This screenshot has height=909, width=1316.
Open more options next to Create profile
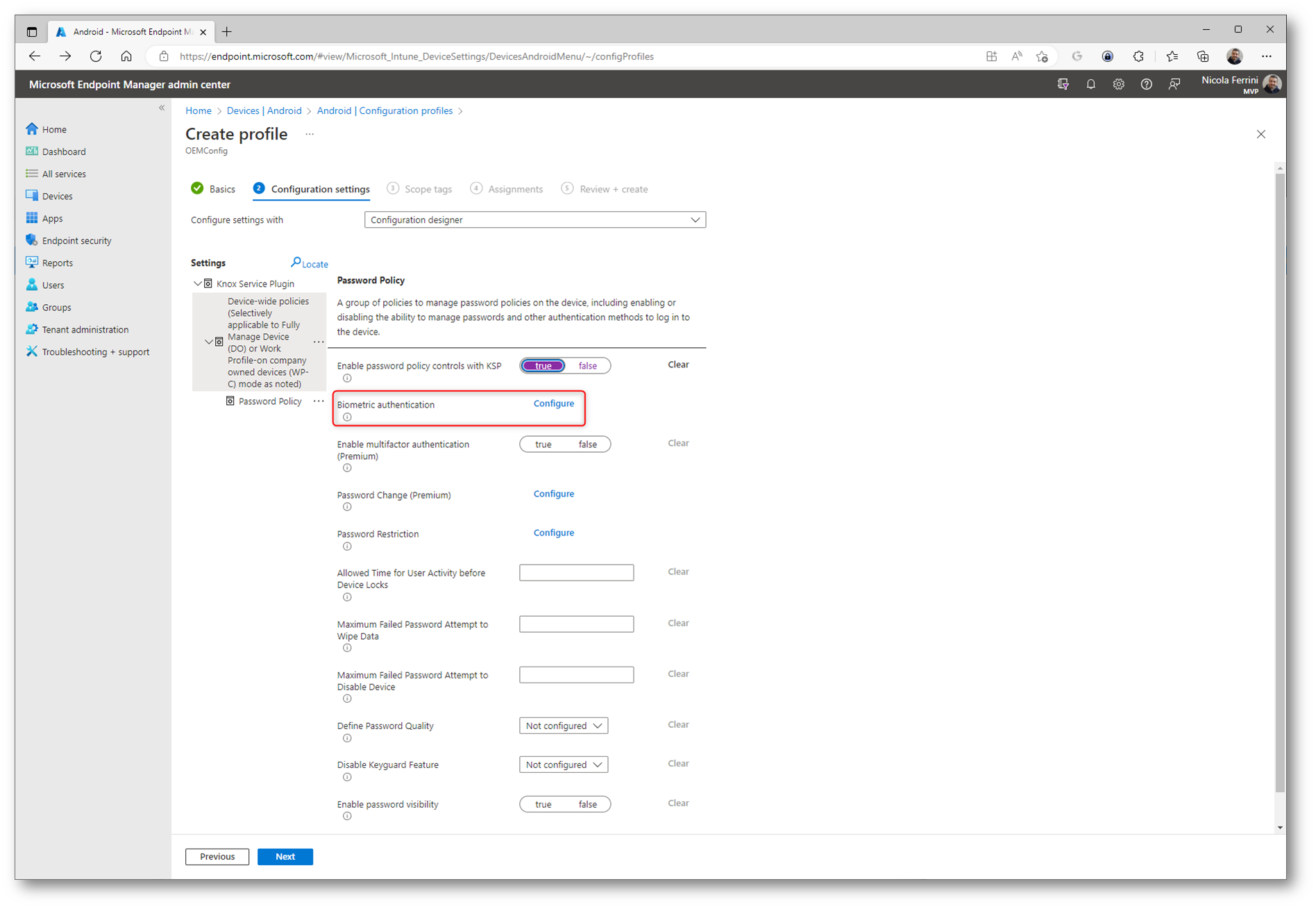point(310,134)
